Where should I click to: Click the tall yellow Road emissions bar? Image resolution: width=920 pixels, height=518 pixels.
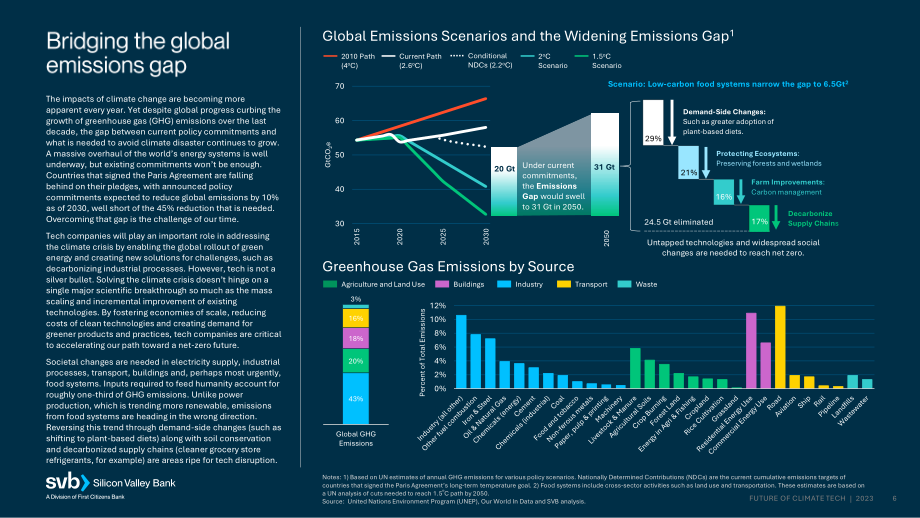780,347
